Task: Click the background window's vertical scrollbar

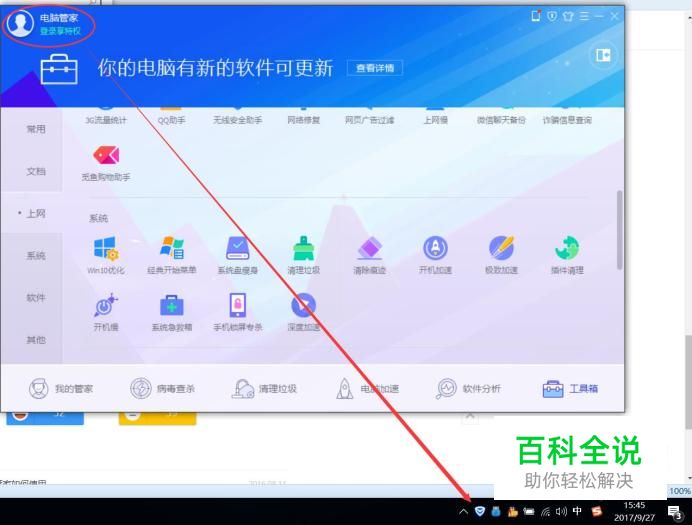Action: [x=688, y=382]
